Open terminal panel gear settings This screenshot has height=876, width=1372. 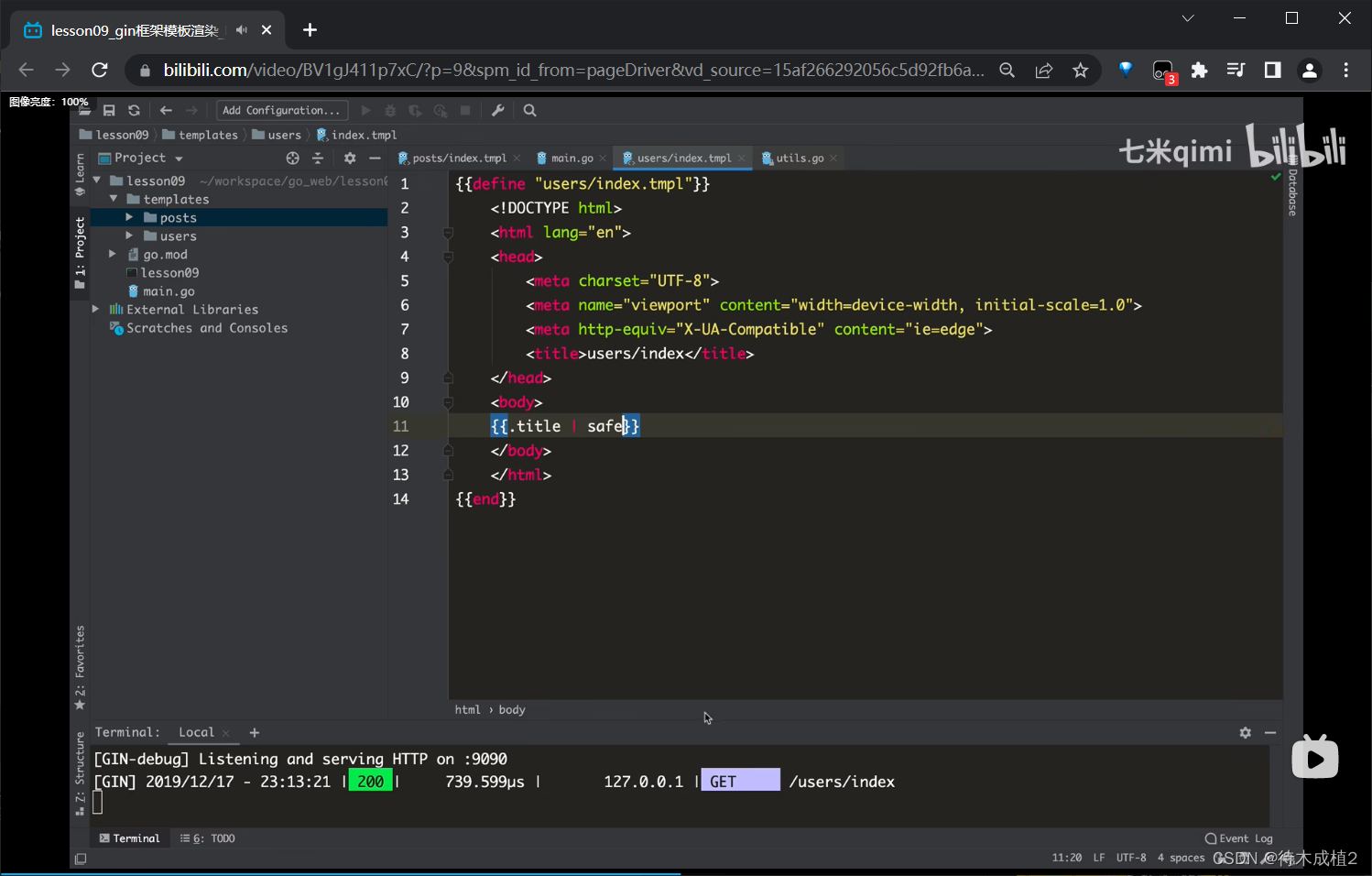point(1246,733)
